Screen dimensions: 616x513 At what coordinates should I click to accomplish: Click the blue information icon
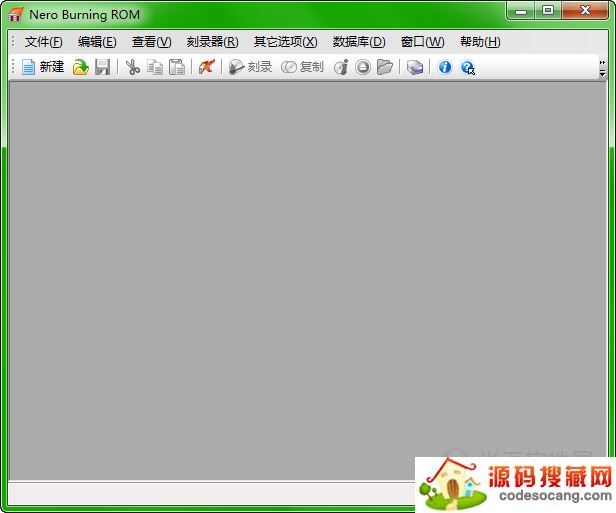point(445,67)
